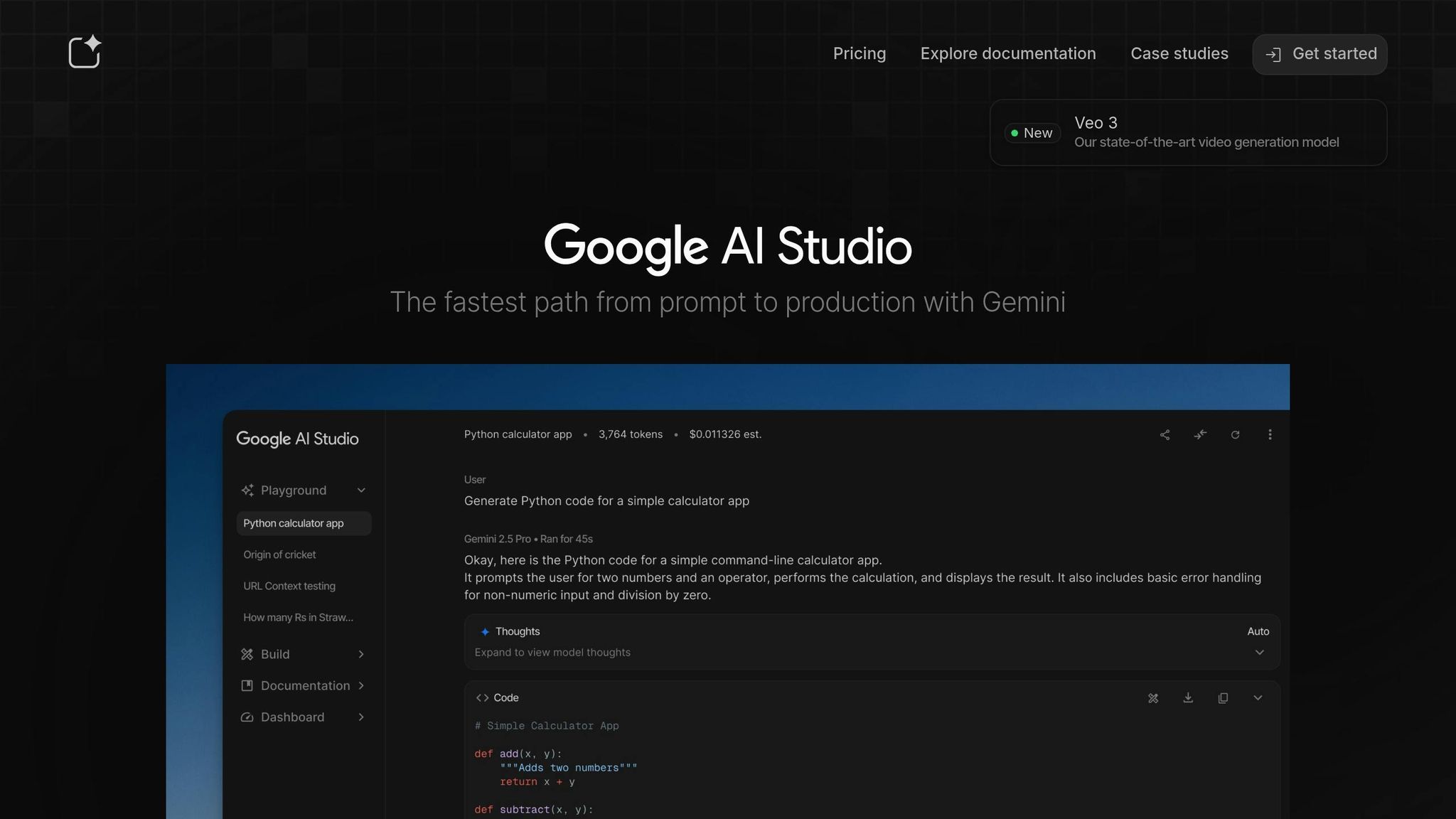Select the Share conversation icon

(1165, 434)
